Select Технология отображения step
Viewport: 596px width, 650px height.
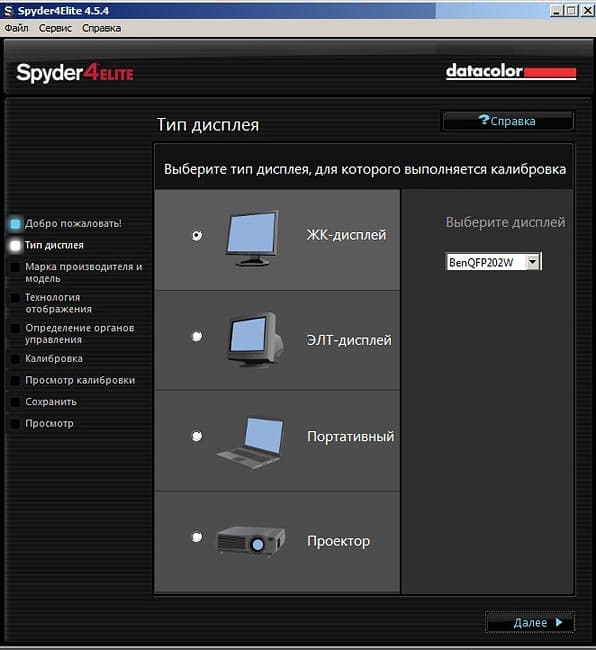(x=58, y=303)
